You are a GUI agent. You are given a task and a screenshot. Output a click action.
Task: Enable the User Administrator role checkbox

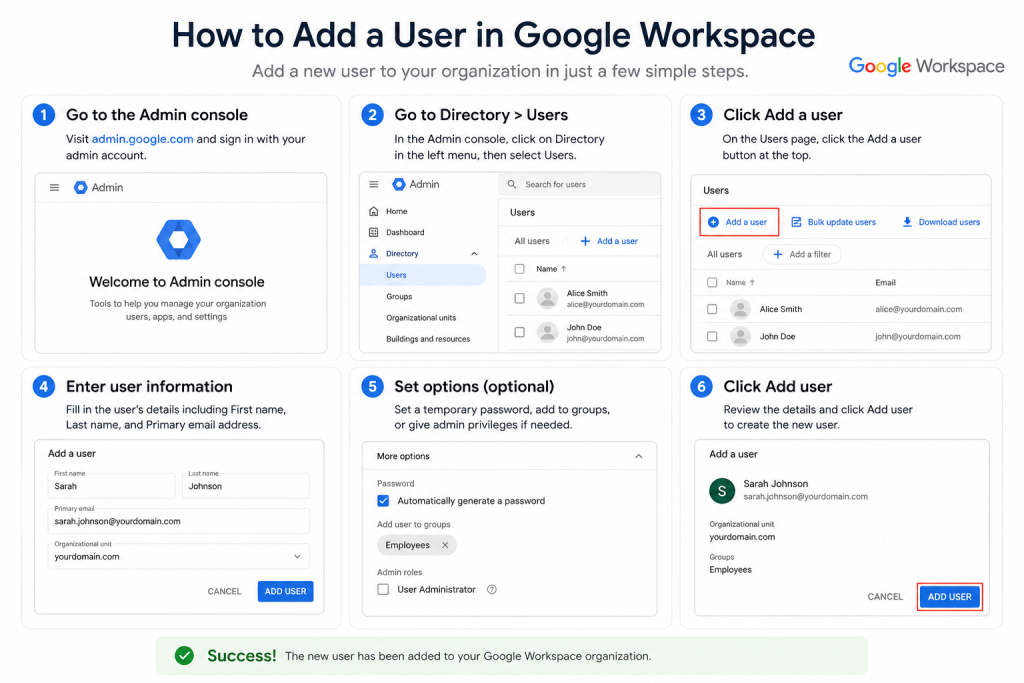pyautogui.click(x=383, y=589)
